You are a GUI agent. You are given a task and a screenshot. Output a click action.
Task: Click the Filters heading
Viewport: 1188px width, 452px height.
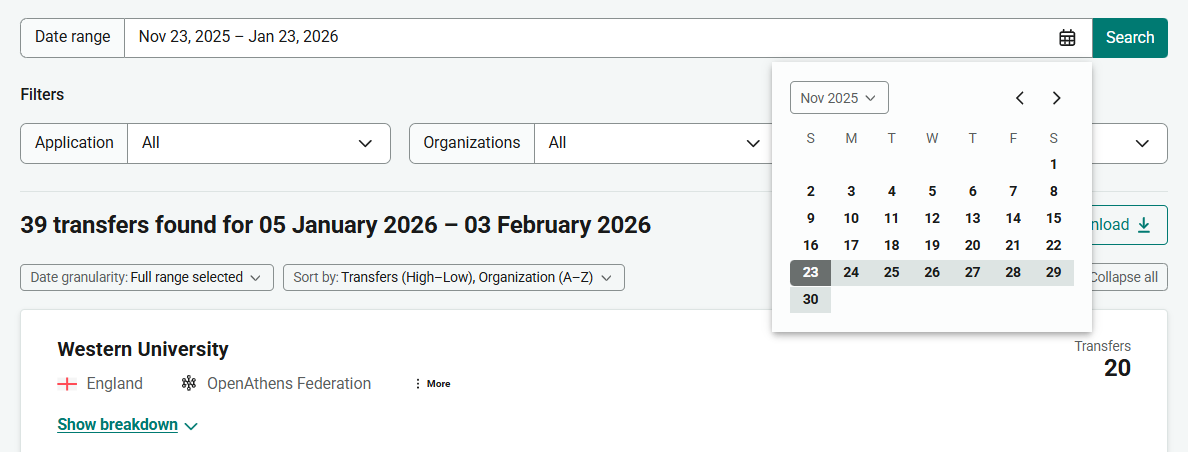[x=42, y=95]
